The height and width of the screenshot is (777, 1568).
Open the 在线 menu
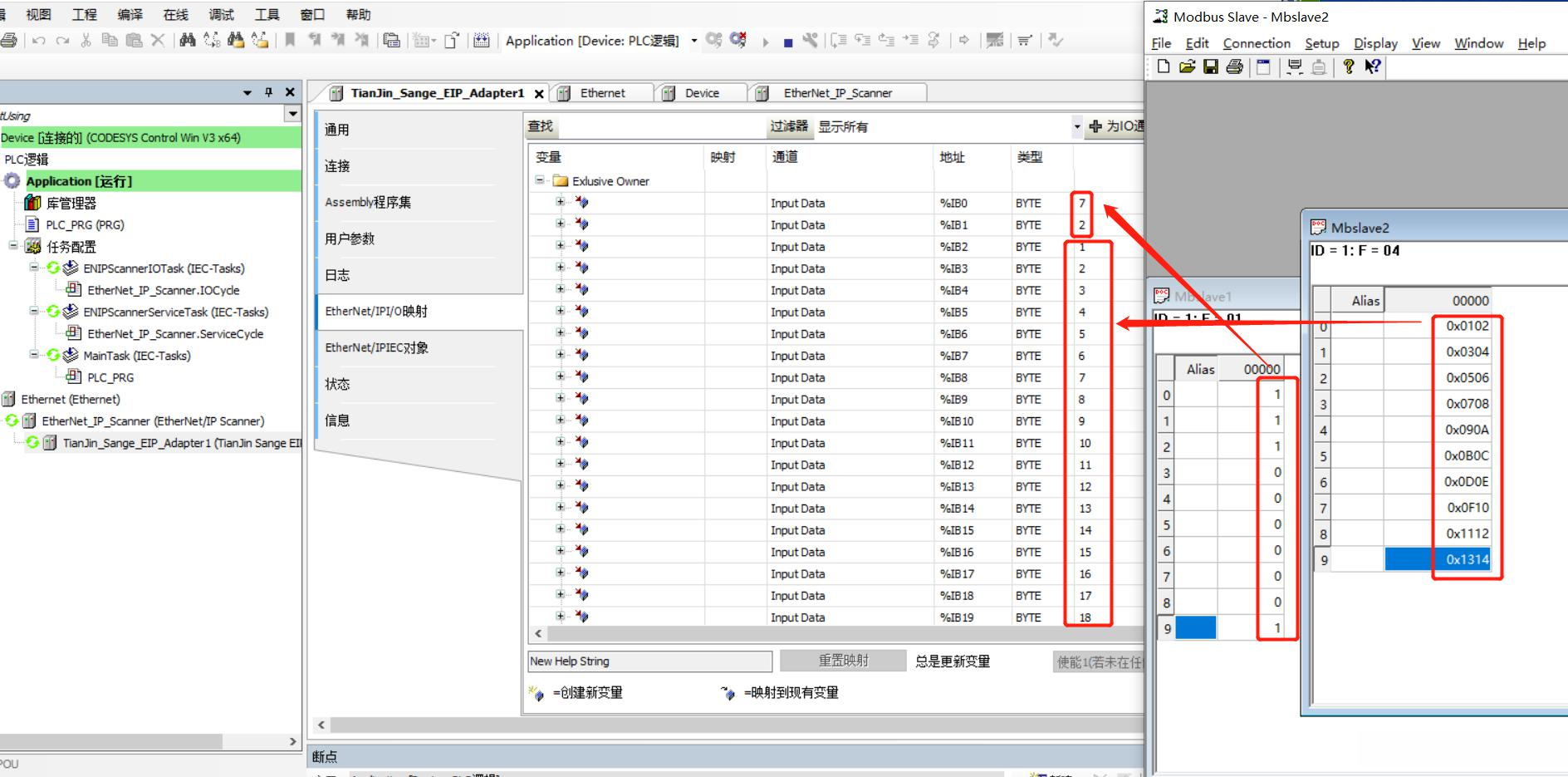coord(175,14)
